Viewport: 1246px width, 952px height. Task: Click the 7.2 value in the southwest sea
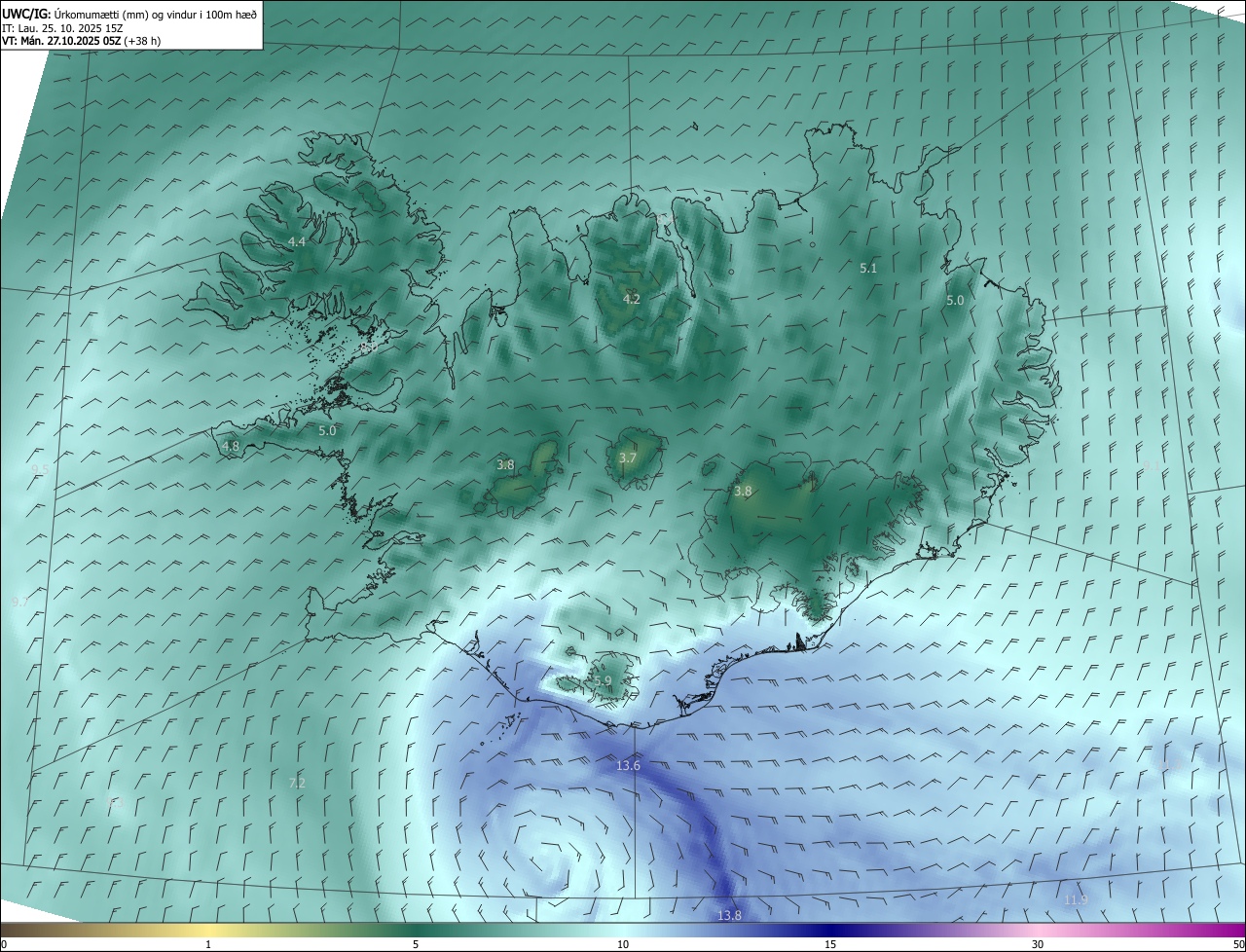coord(297,783)
